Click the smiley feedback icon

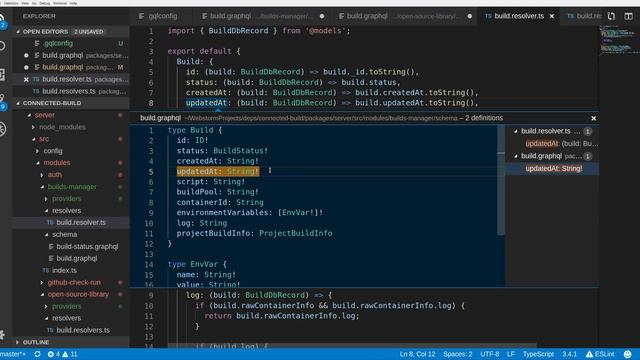click(x=627, y=354)
